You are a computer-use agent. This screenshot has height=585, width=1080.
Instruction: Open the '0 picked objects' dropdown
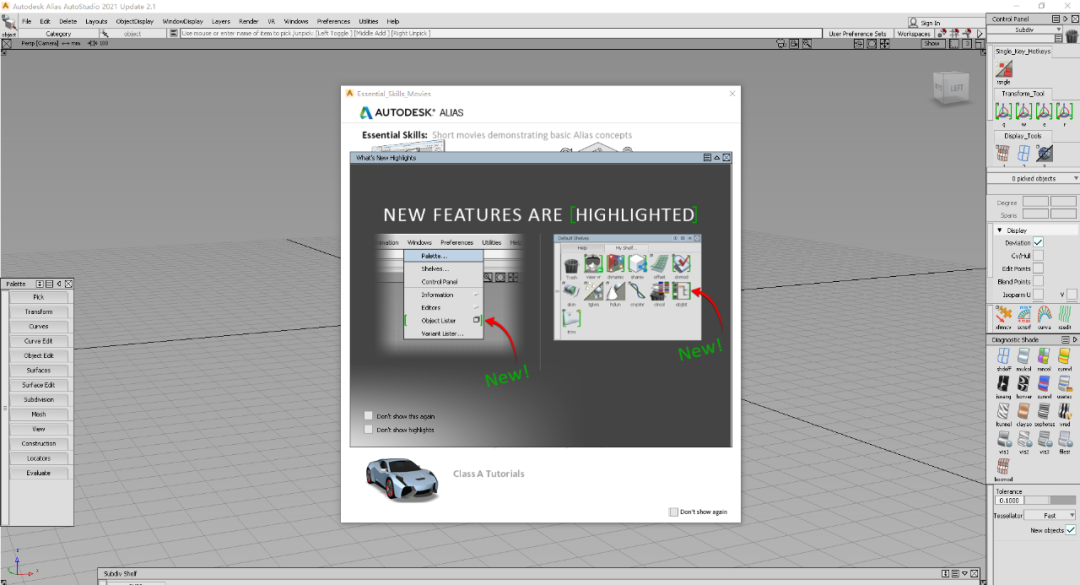pos(1033,178)
